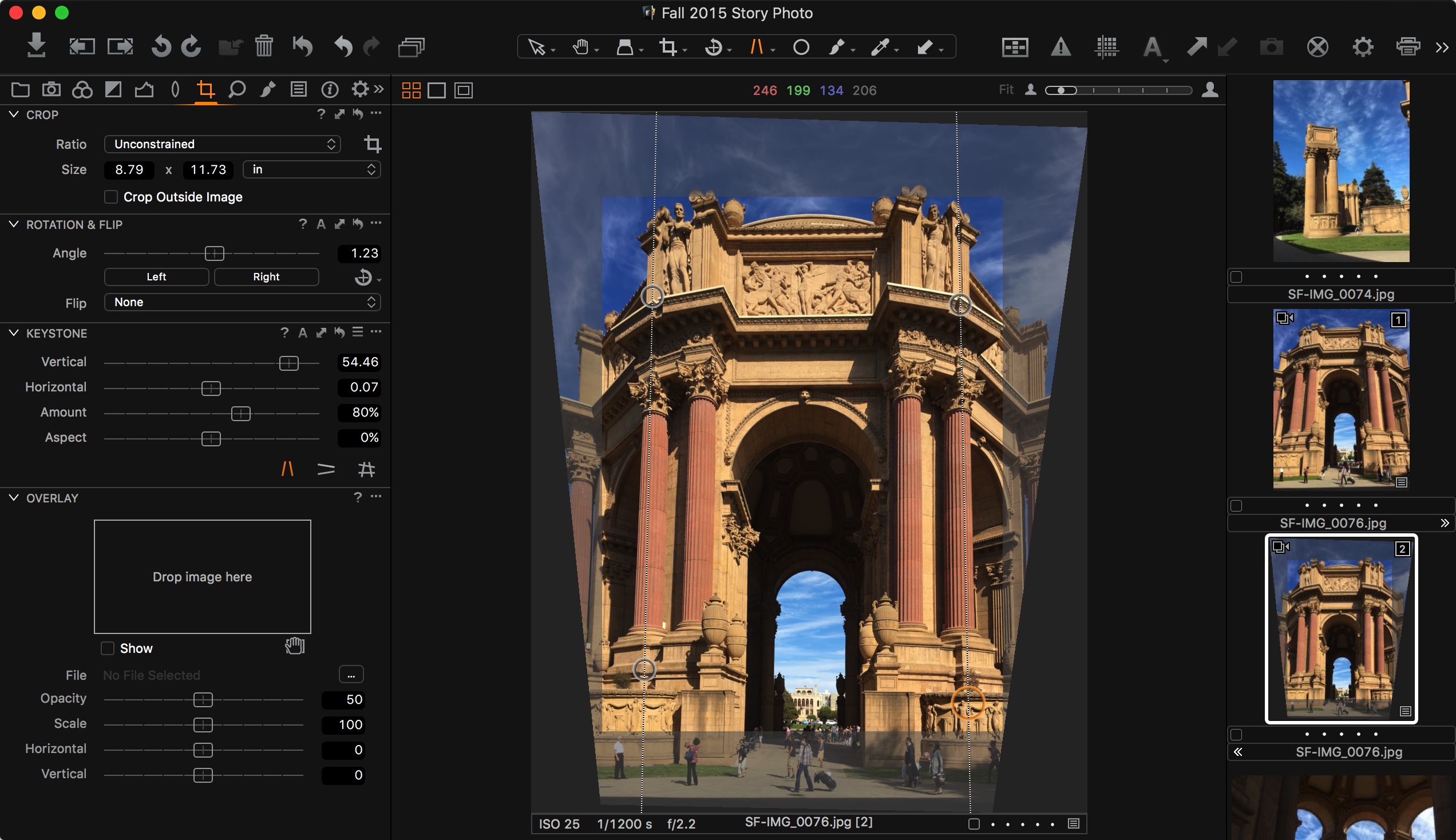Click the print icon

pyautogui.click(x=1407, y=47)
